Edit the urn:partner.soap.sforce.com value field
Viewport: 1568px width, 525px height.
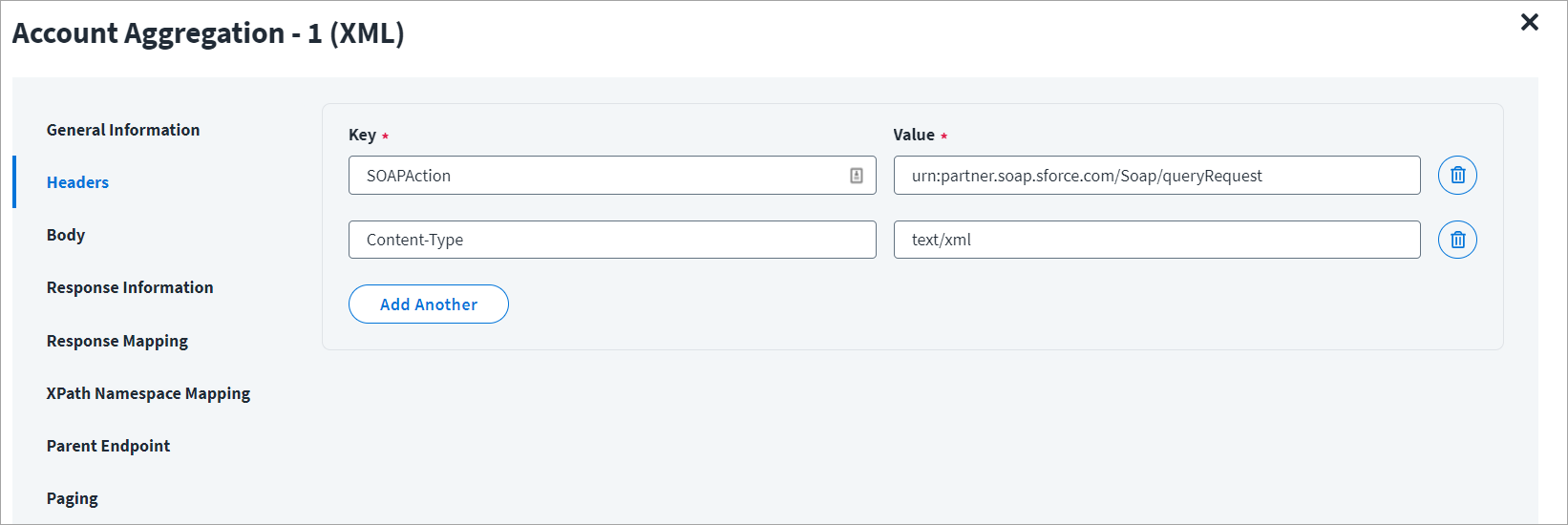[x=1155, y=176]
